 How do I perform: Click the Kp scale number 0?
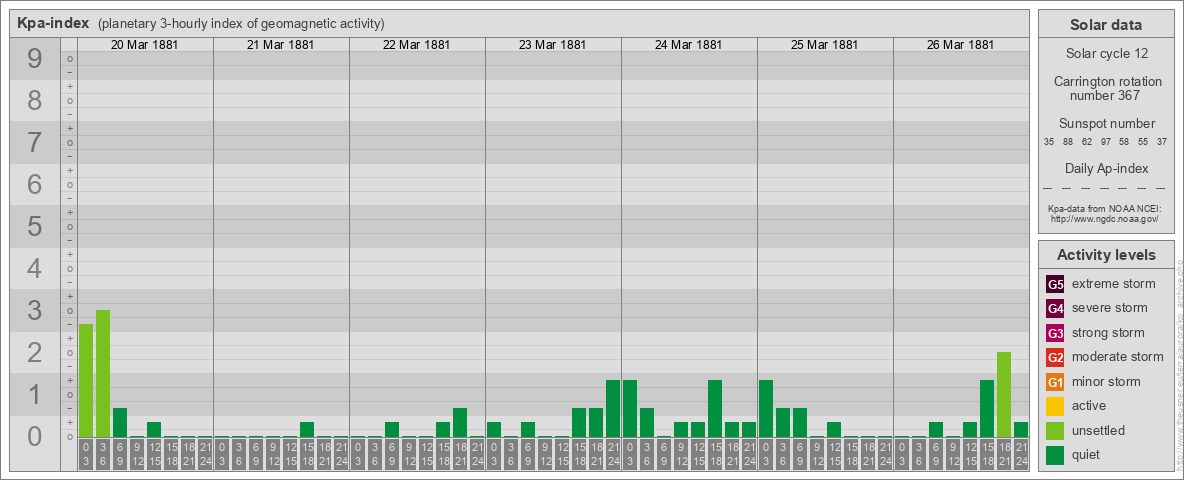[35, 436]
